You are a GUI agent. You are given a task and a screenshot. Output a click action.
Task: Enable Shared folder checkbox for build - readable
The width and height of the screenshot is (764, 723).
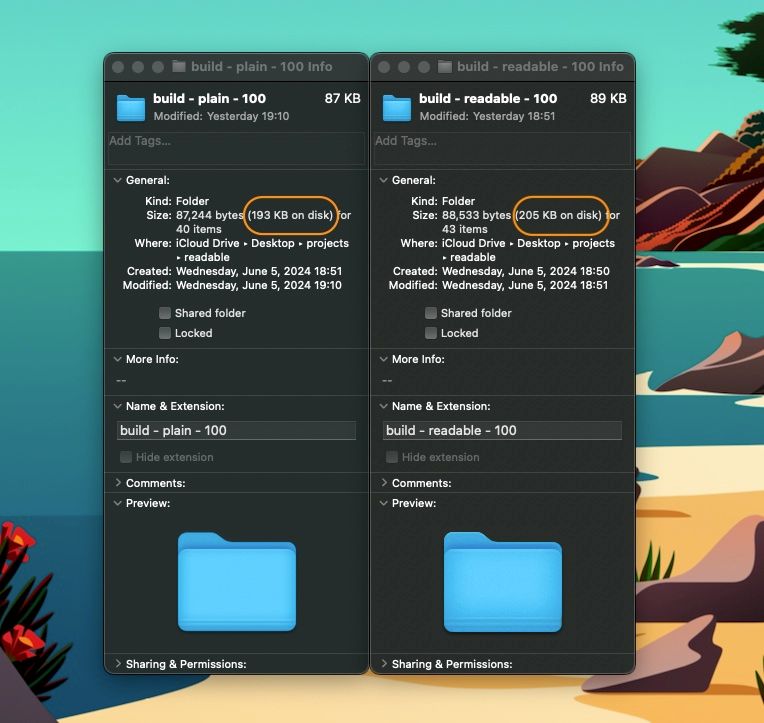[431, 313]
